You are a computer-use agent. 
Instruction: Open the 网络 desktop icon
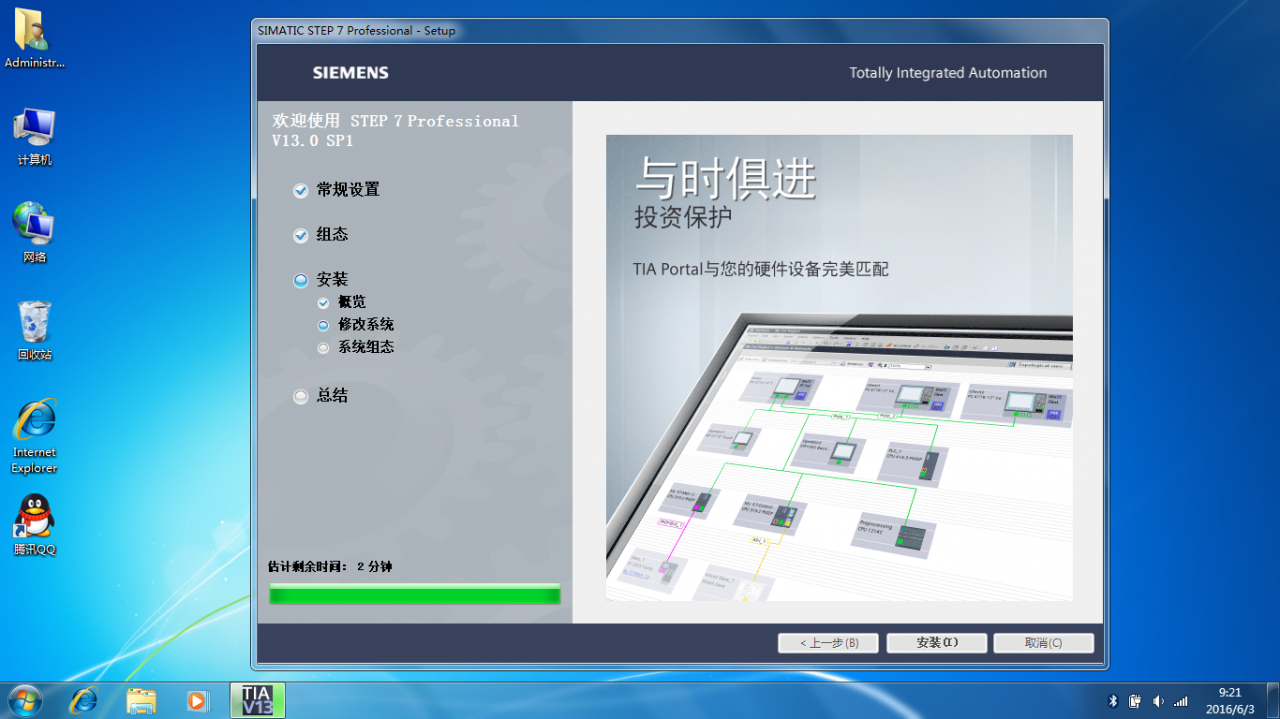click(x=34, y=232)
